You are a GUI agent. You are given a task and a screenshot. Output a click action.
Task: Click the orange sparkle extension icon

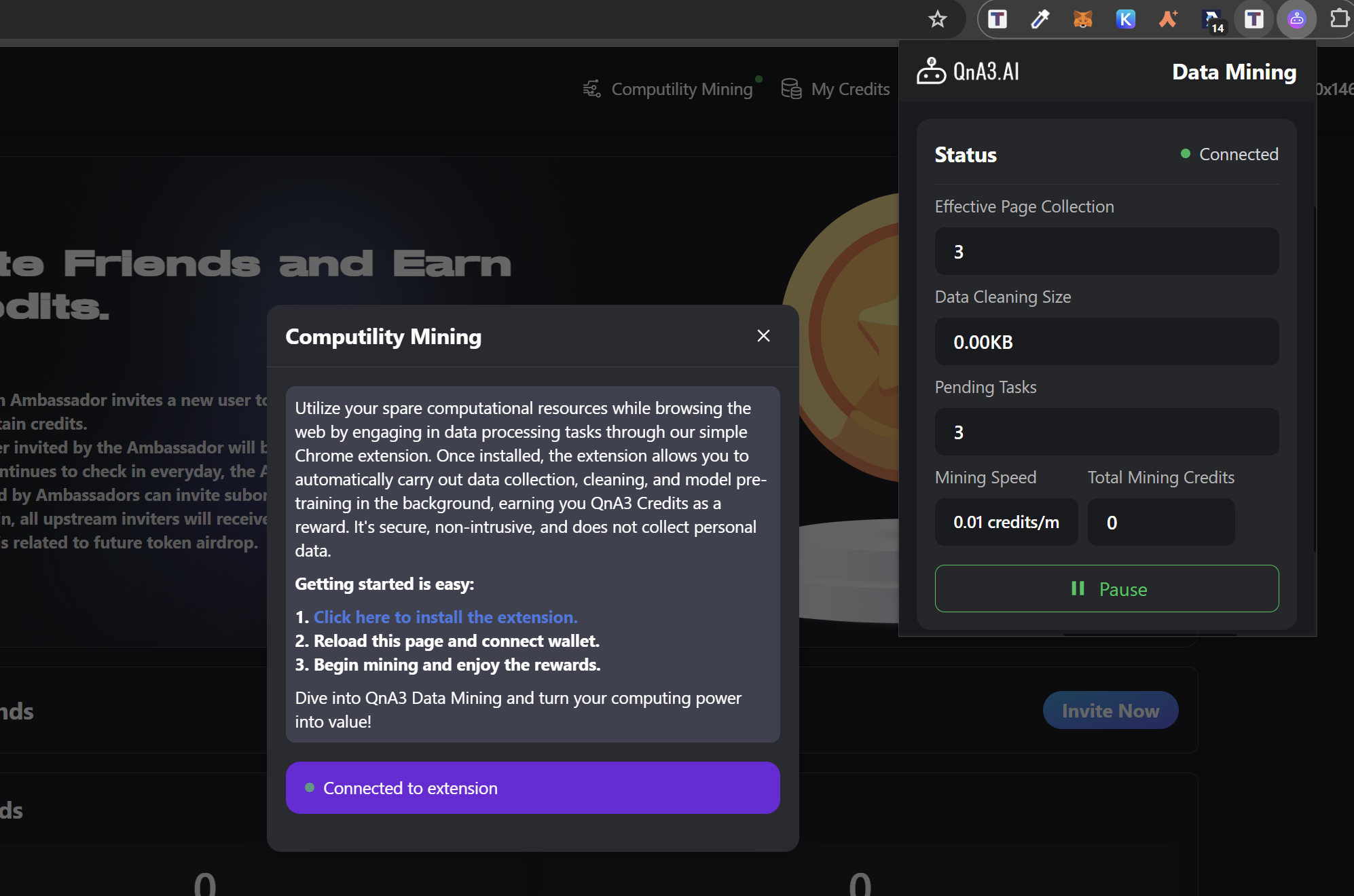1168,19
